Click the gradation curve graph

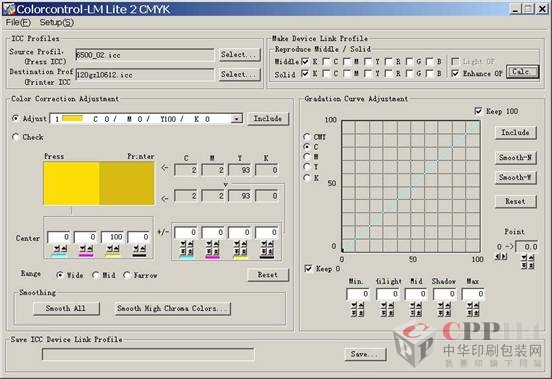coord(411,186)
